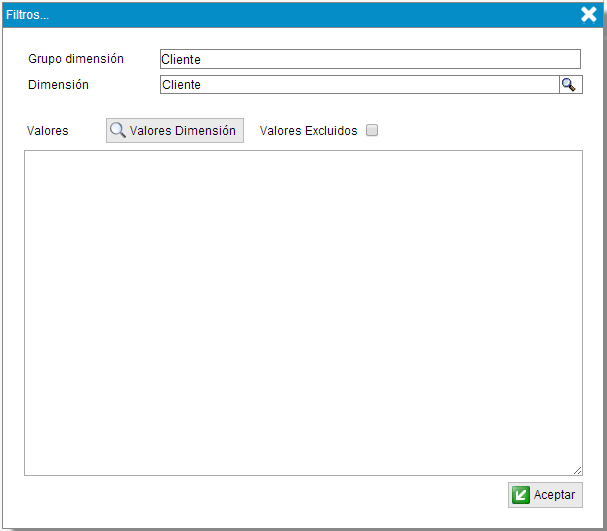607x531 pixels.
Task: Click the Valores Excluidos label text
Action: point(308,131)
